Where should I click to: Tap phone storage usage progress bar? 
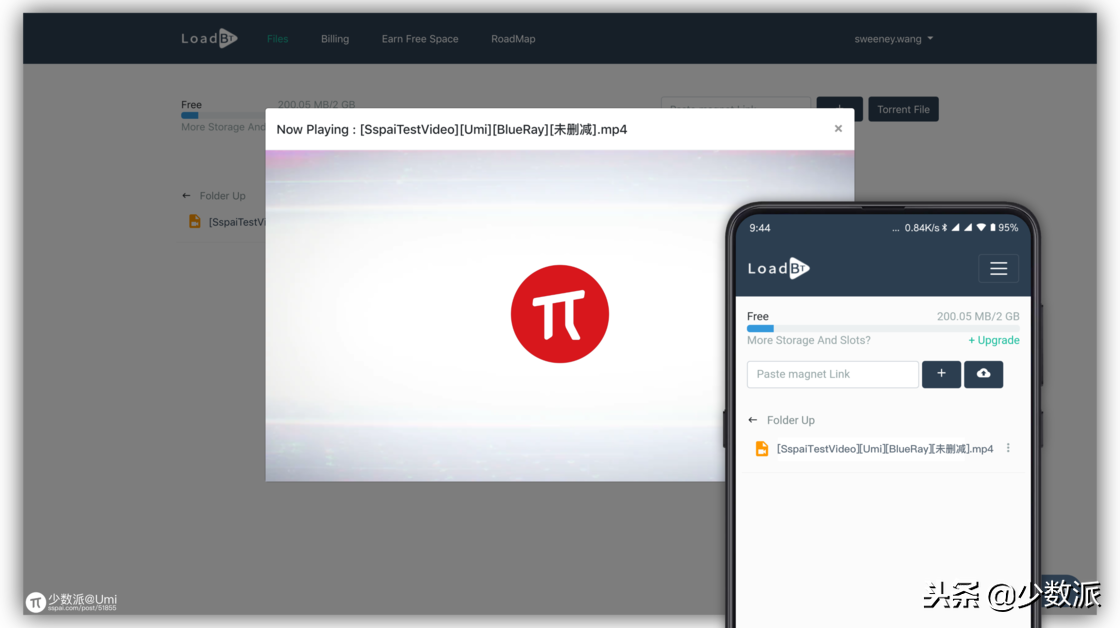pos(883,329)
